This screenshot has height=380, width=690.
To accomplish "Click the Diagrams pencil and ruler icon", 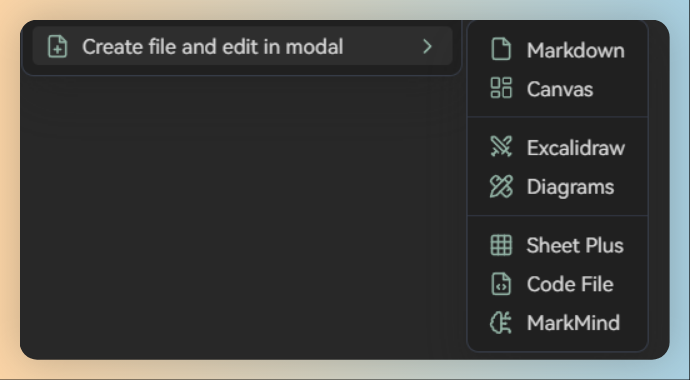I will click(x=501, y=186).
